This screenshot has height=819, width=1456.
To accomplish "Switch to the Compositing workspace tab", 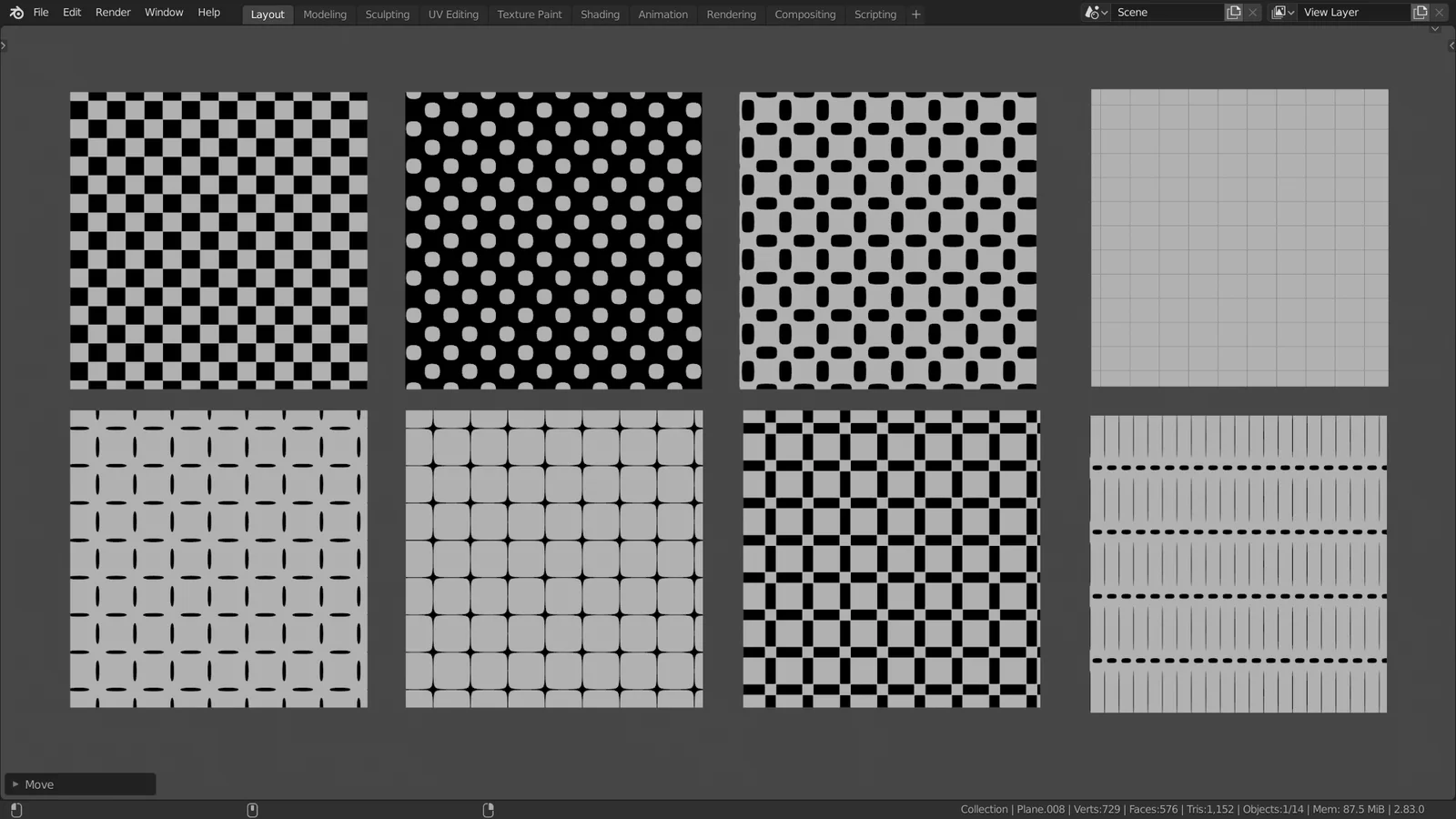I will click(x=804, y=14).
